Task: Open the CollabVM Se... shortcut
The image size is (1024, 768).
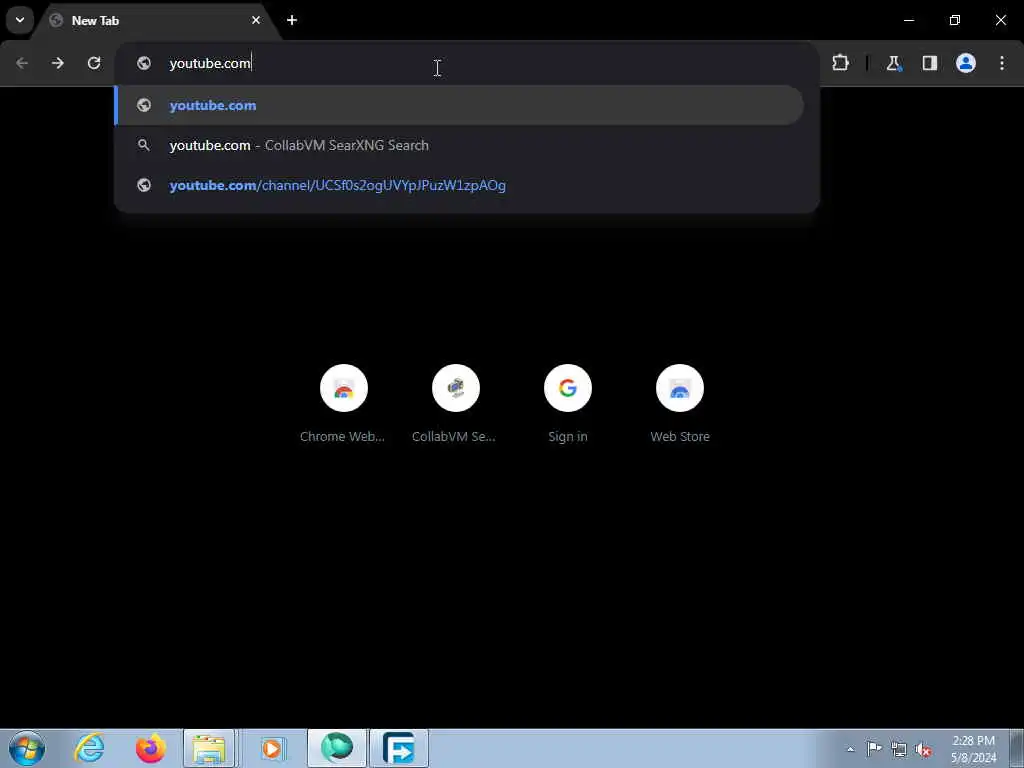Action: (455, 404)
